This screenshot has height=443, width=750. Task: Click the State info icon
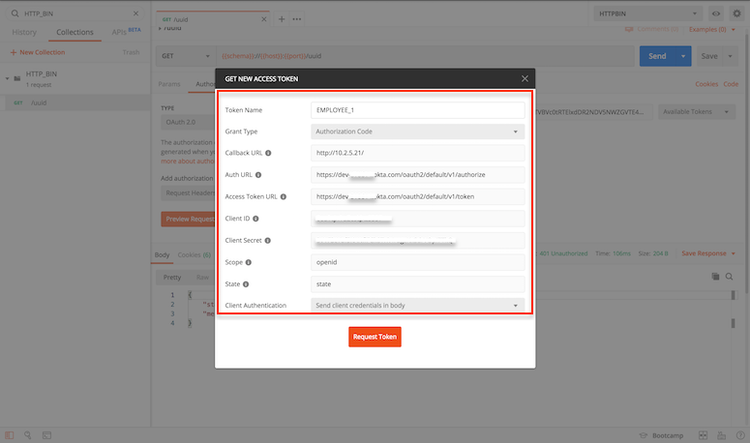coord(246,284)
